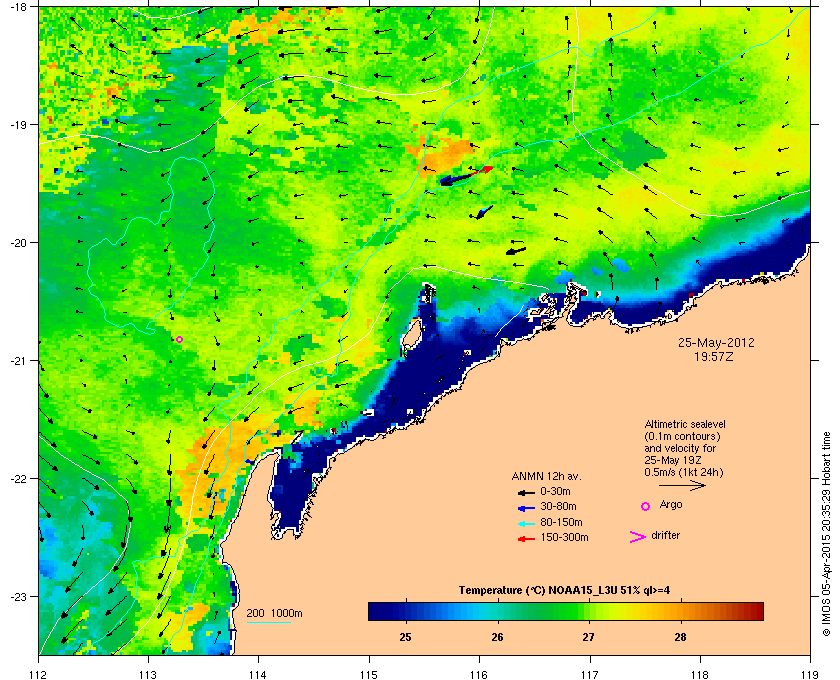Screen dimensions: 840x680
Task: Click the latitude axis label -23
Action: 18,596
